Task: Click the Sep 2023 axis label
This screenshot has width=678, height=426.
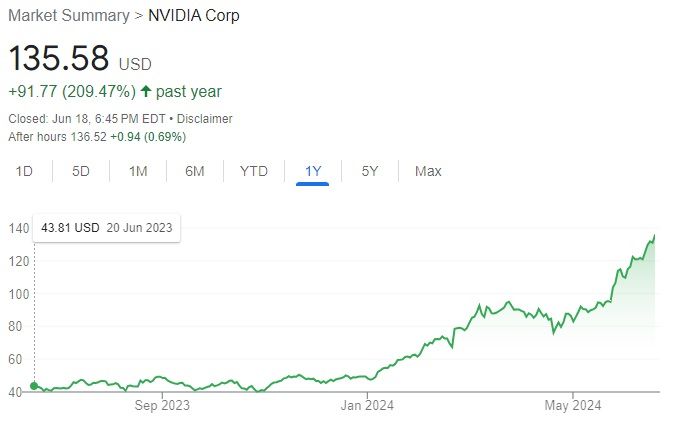Action: click(161, 405)
